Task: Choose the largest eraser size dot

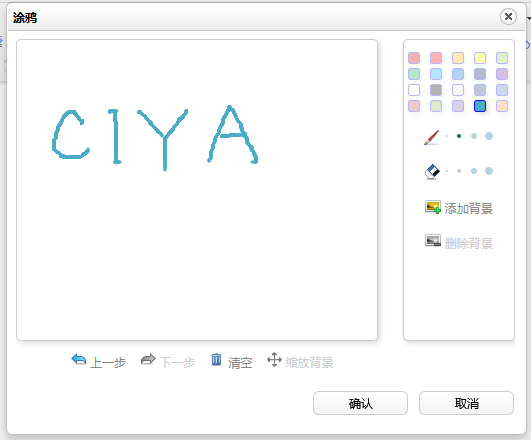Action: pos(489,171)
